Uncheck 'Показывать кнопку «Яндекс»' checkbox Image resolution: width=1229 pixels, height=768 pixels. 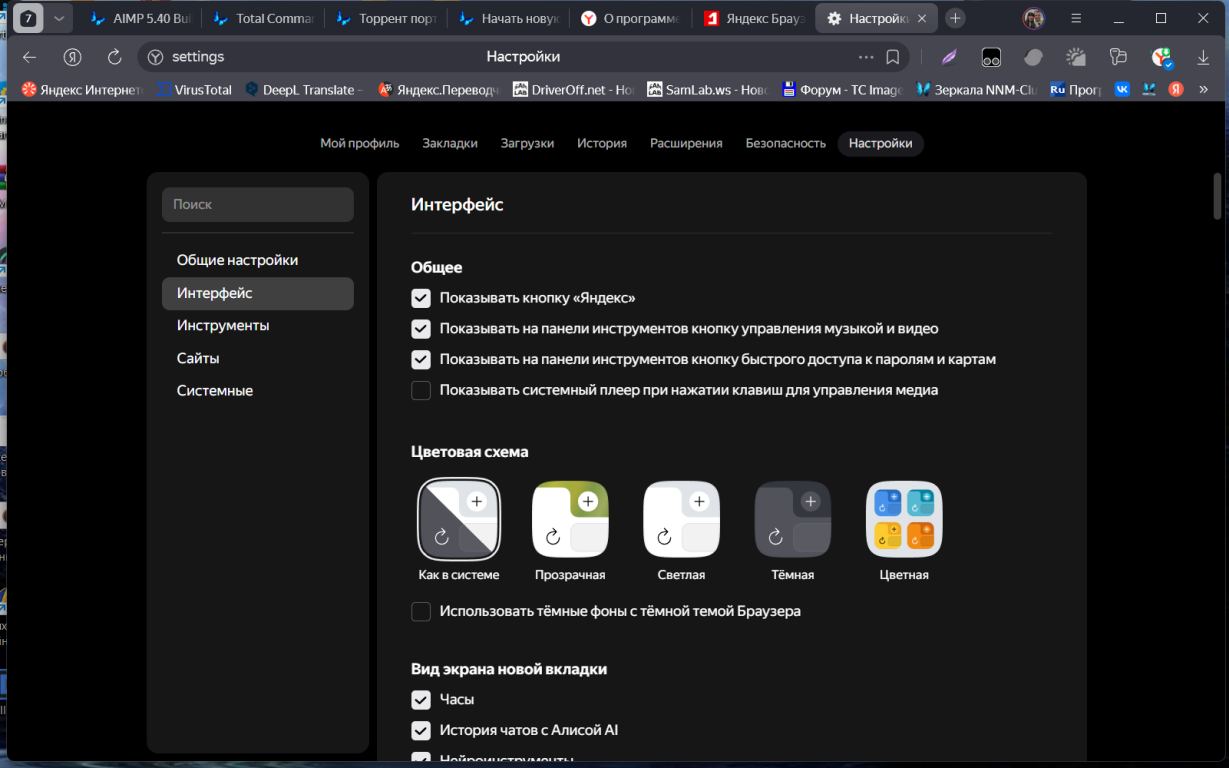pyautogui.click(x=421, y=298)
